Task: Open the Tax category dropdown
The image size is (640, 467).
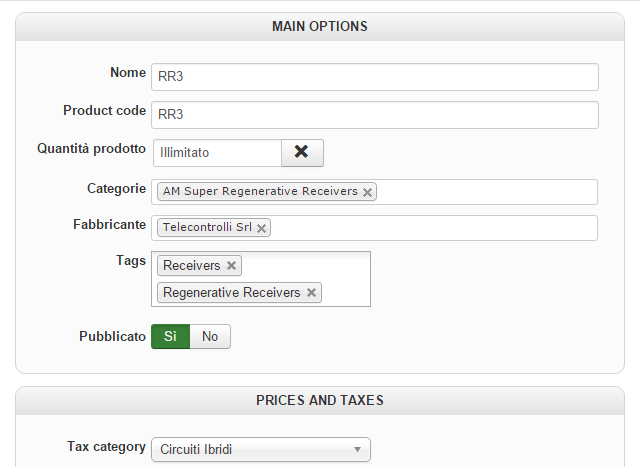Action: click(x=260, y=450)
